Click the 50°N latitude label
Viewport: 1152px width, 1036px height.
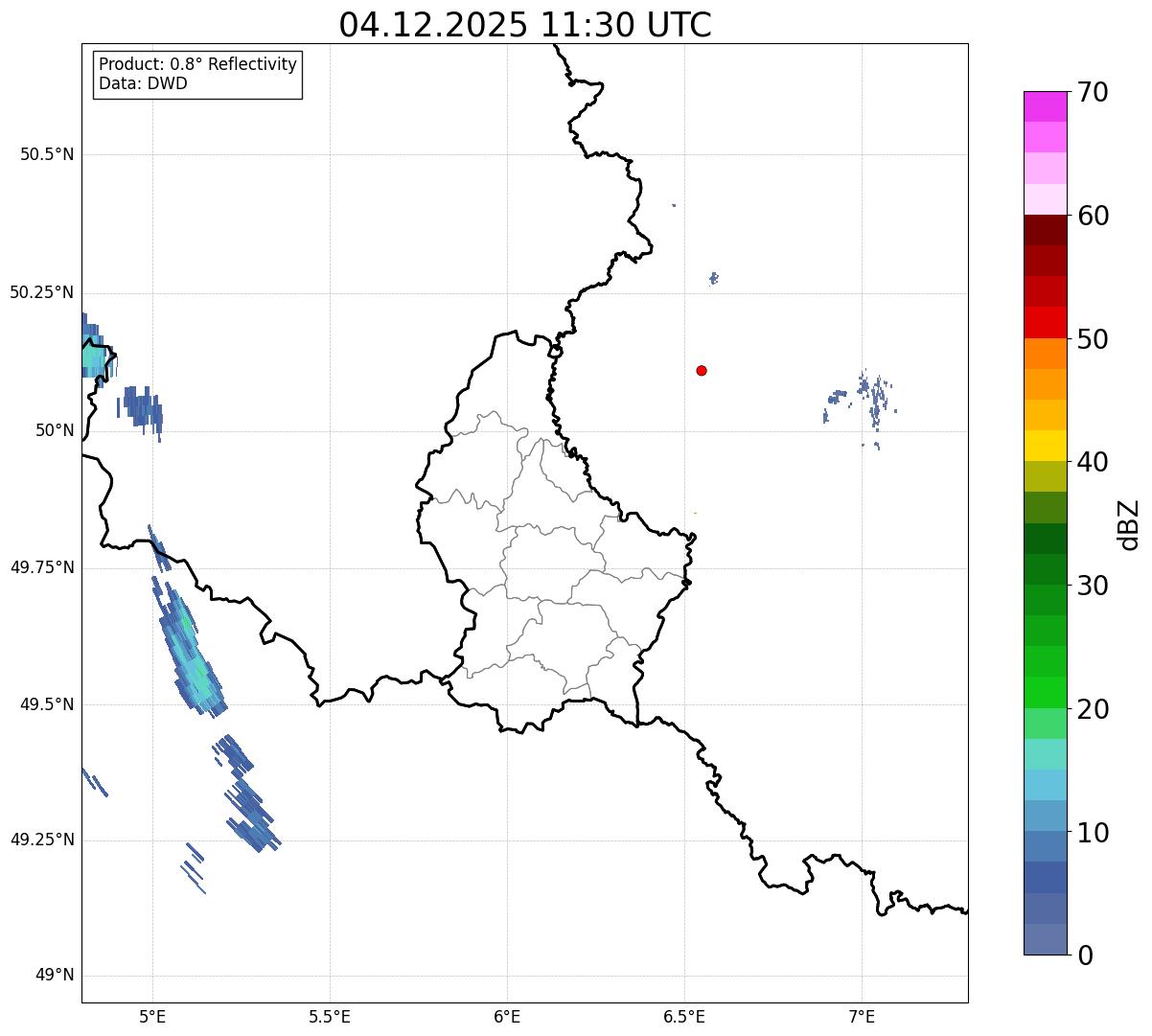55,430
